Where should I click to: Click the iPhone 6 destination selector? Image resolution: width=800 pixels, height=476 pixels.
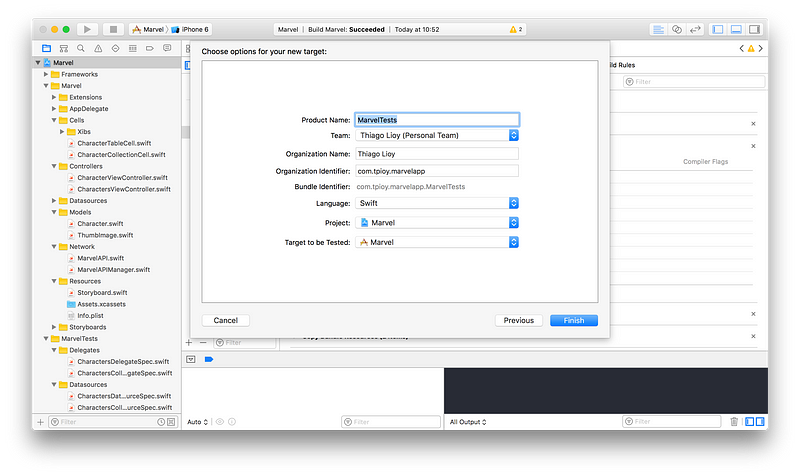pos(190,30)
